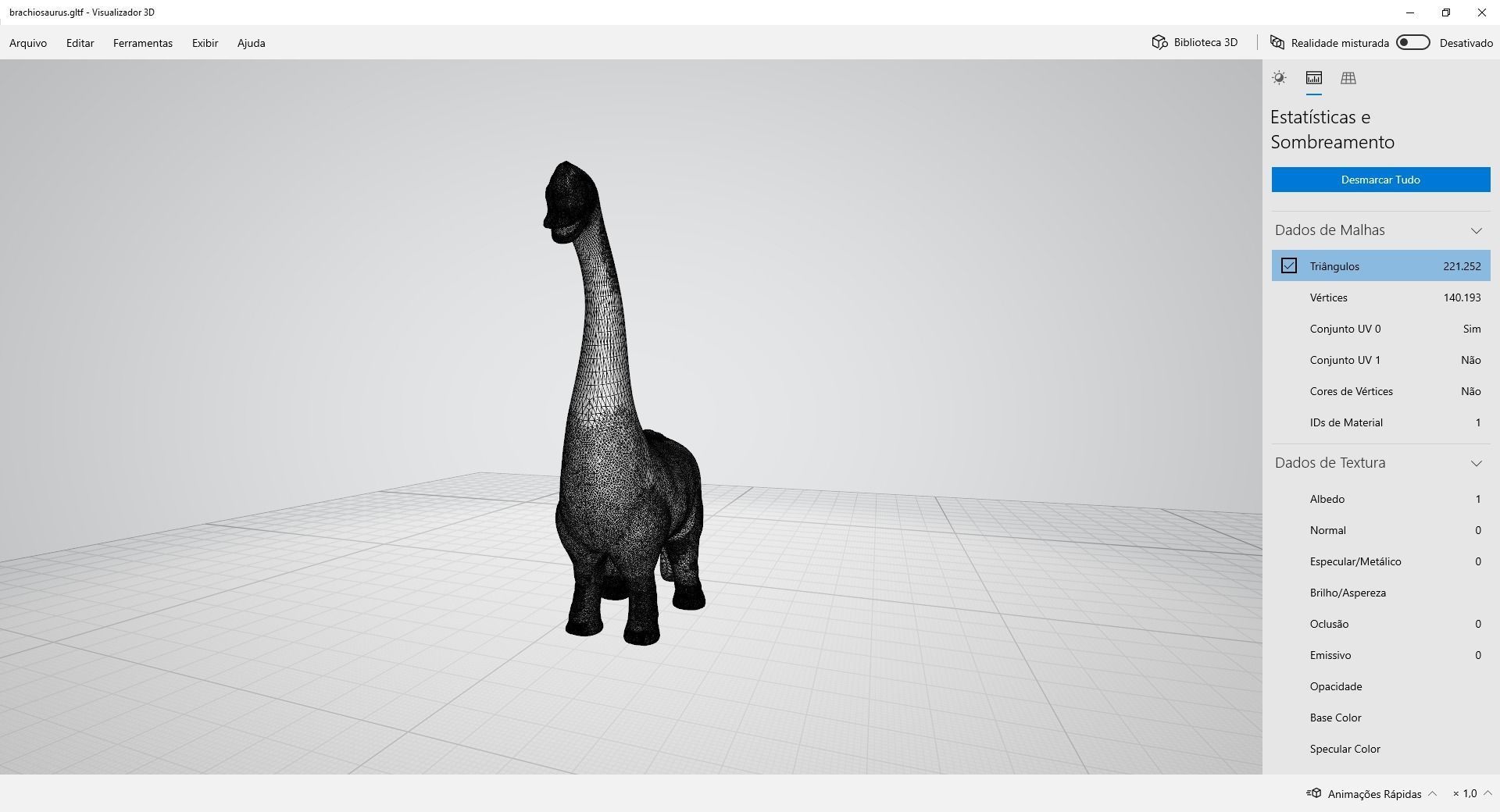Viewport: 1500px width, 812px height.
Task: Open the Exibir menu
Action: pos(205,43)
